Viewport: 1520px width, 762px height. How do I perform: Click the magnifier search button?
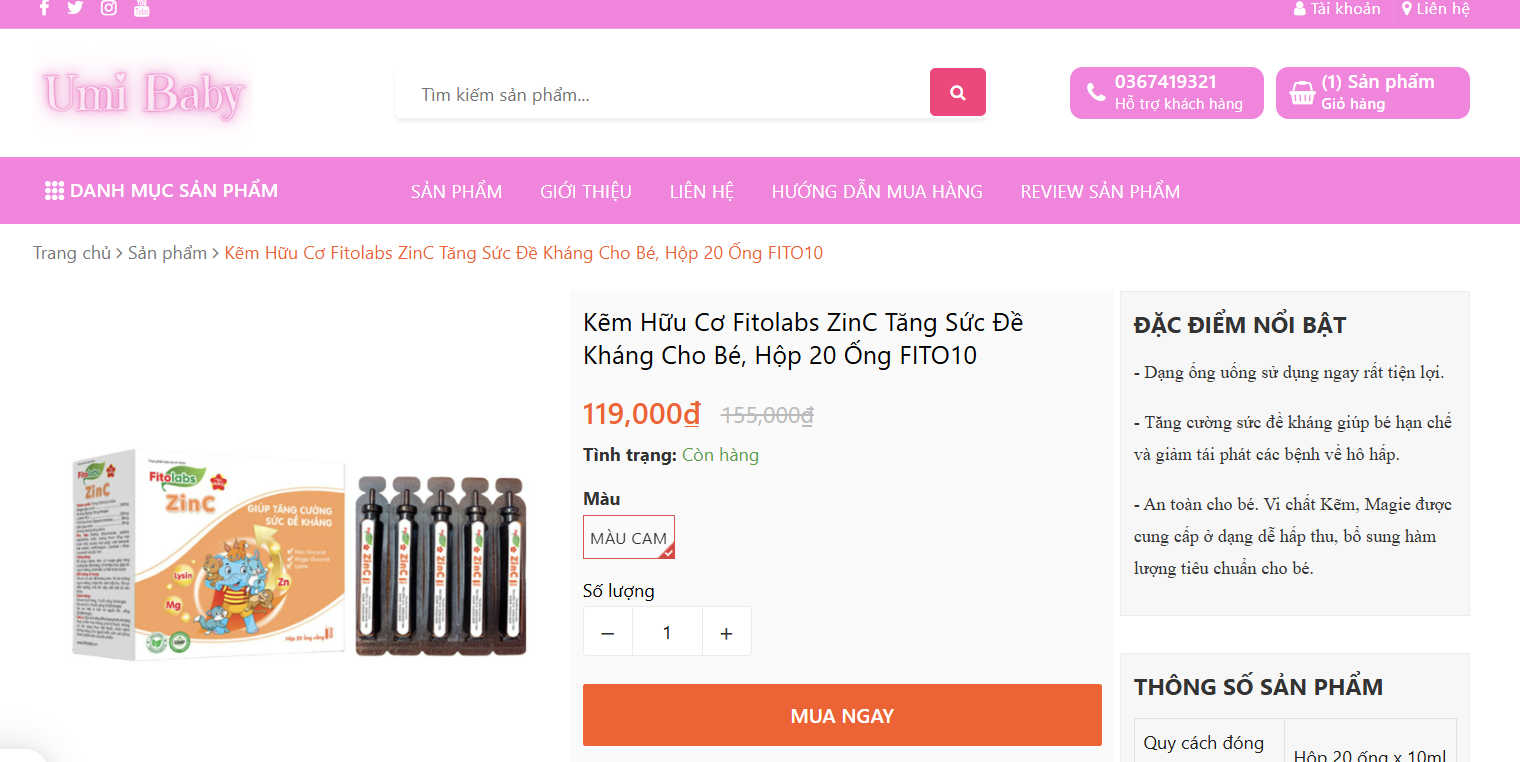coord(958,92)
